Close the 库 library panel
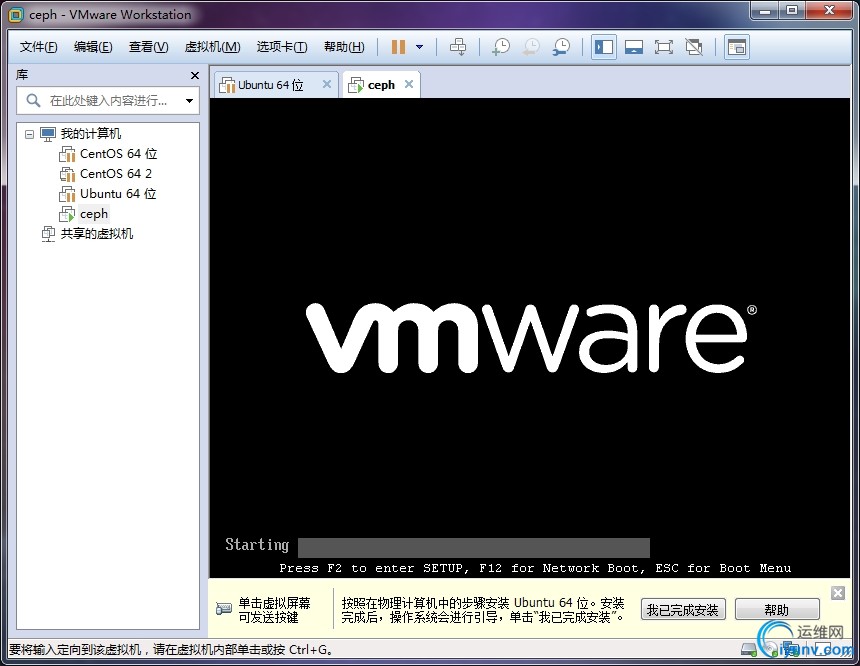 (x=195, y=75)
